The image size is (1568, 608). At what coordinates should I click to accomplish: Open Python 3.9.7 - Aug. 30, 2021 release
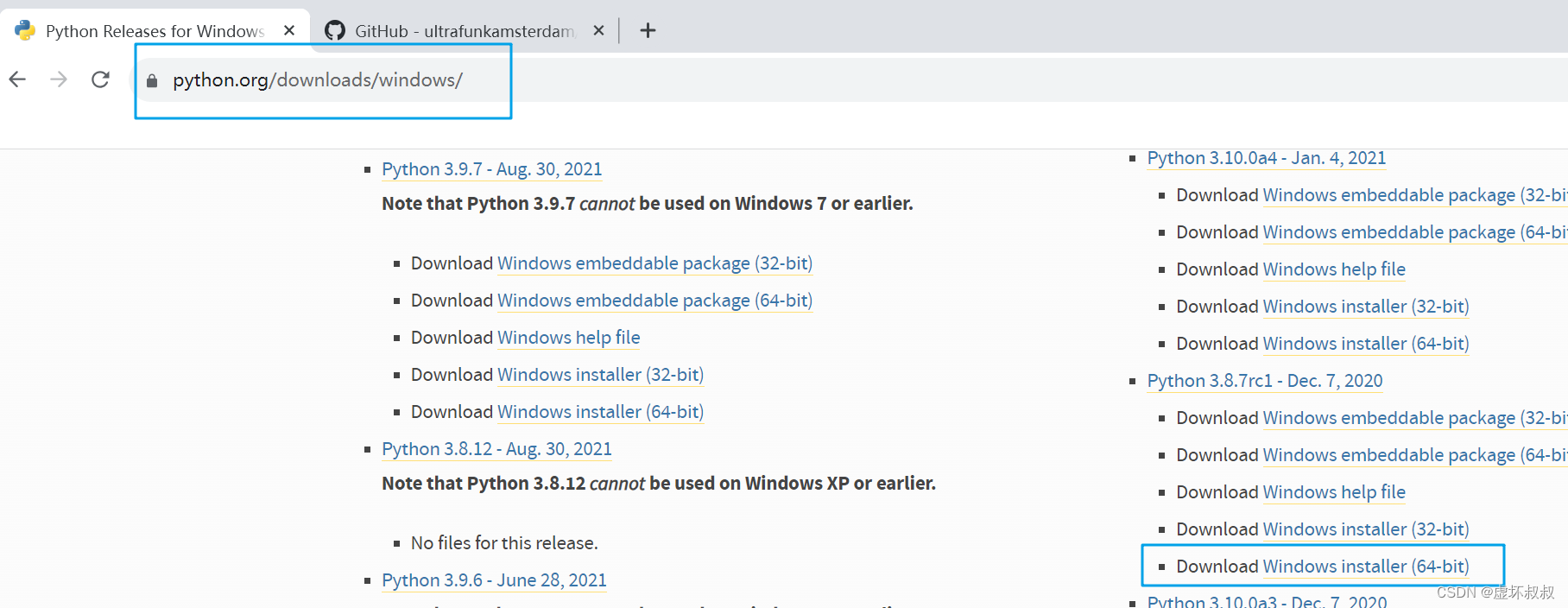492,169
